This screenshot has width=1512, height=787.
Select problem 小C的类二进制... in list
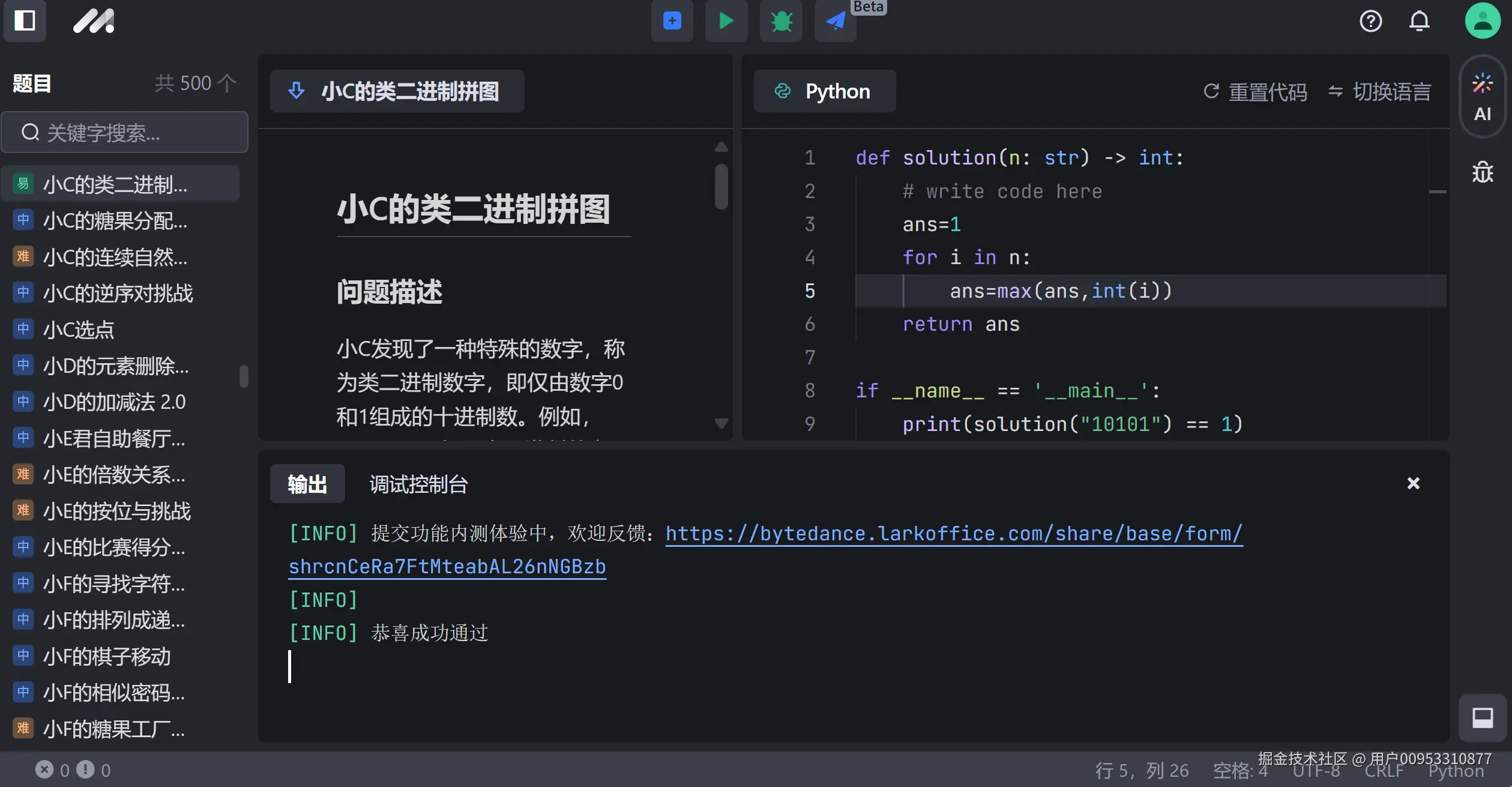click(120, 184)
